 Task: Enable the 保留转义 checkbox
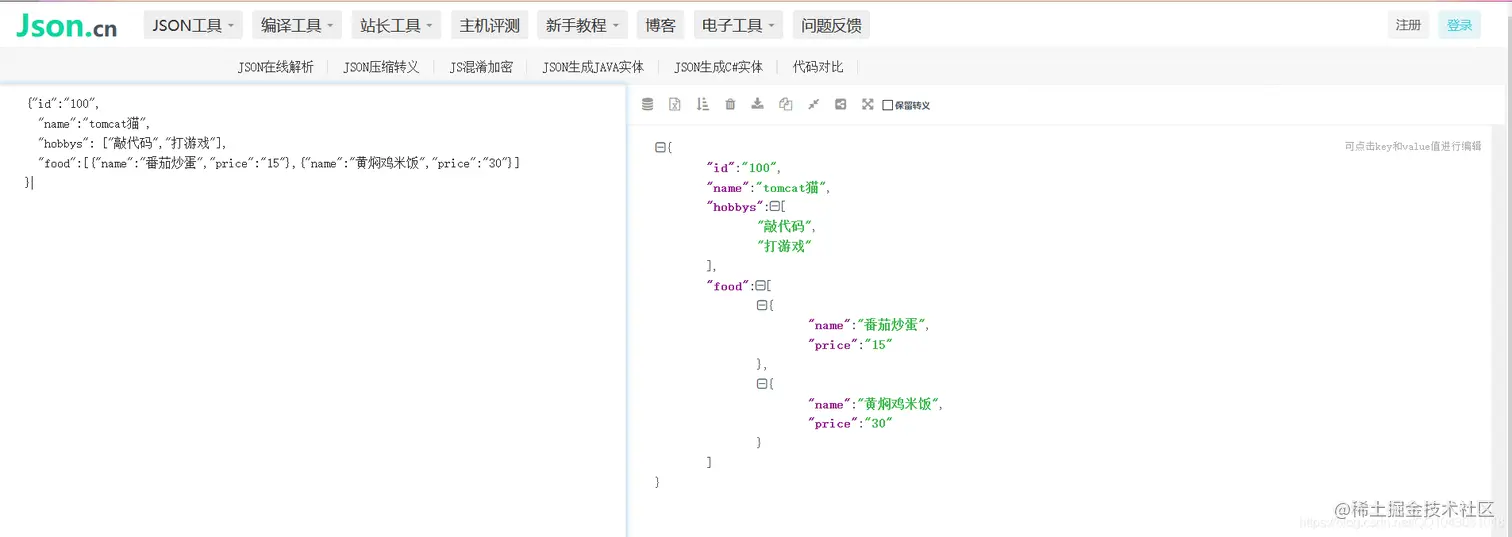887,105
